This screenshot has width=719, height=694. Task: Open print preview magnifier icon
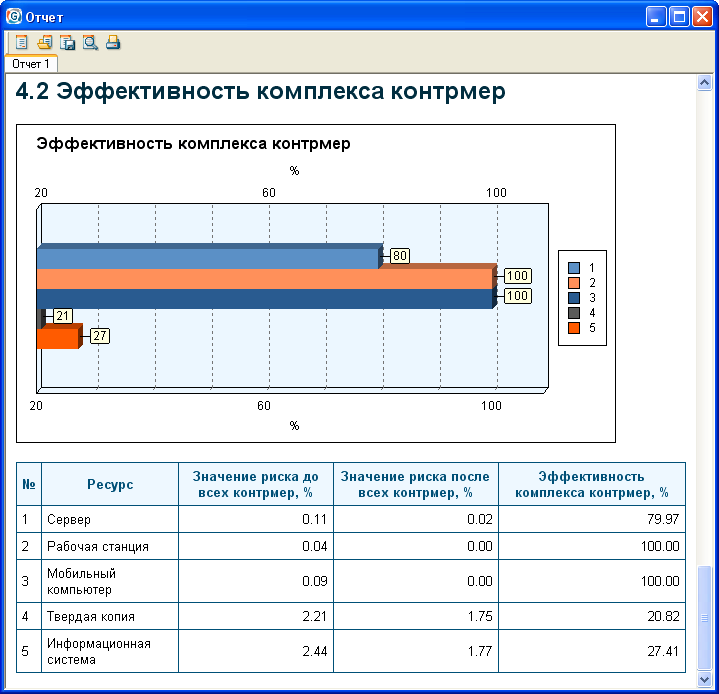click(x=90, y=43)
